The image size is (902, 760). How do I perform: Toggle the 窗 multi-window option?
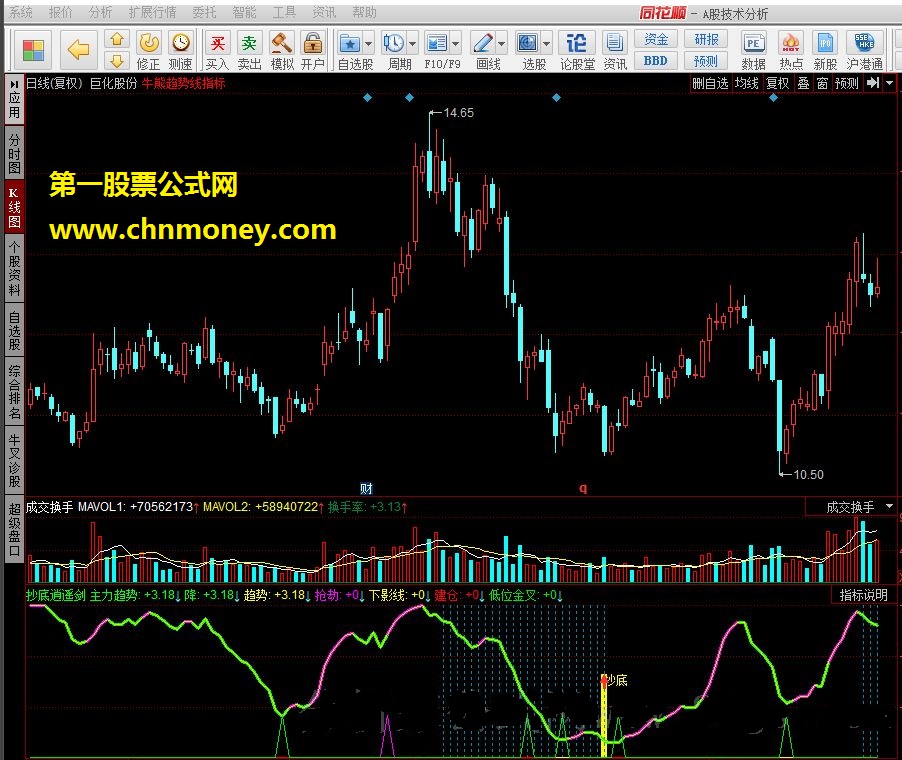pos(823,83)
